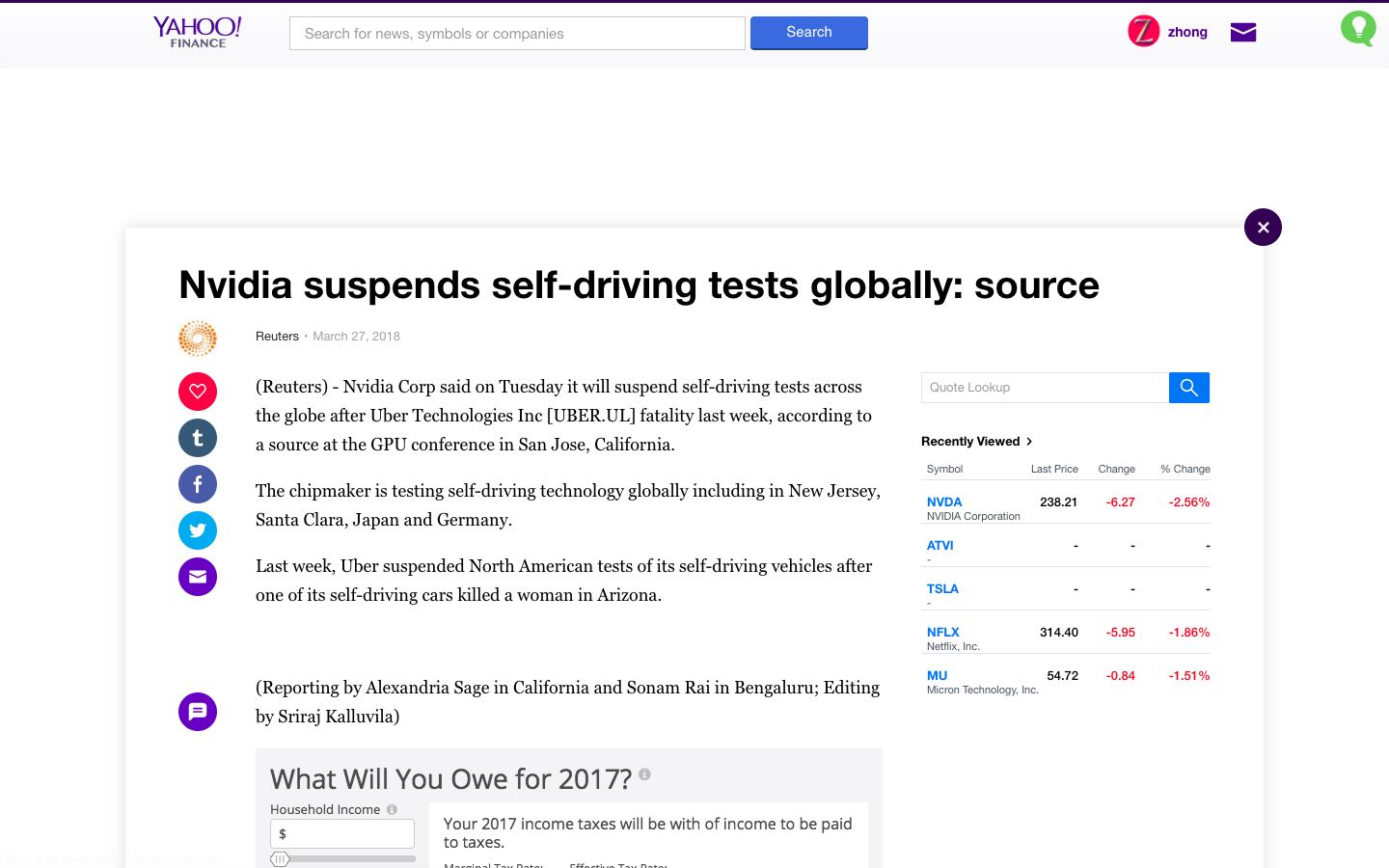Click the Yahoo Mail envelope icon
Viewport: 1389px width, 868px height.
1243,33
